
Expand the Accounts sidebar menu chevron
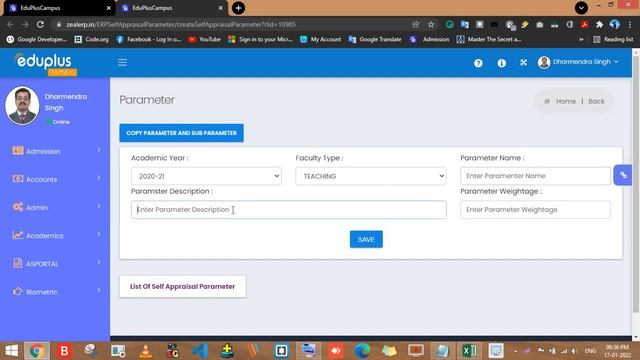pyautogui.click(x=99, y=178)
